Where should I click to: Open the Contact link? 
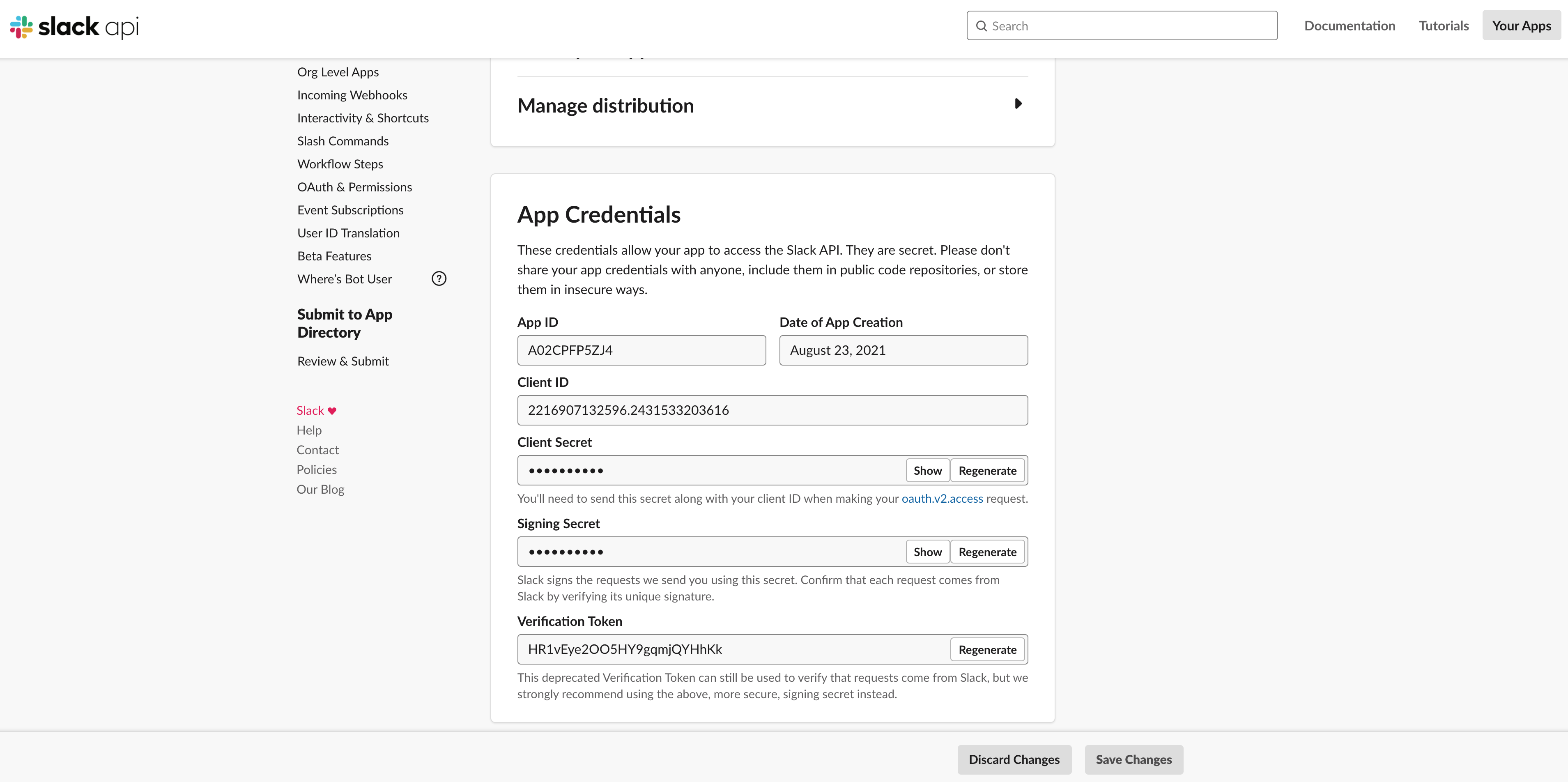coord(317,450)
